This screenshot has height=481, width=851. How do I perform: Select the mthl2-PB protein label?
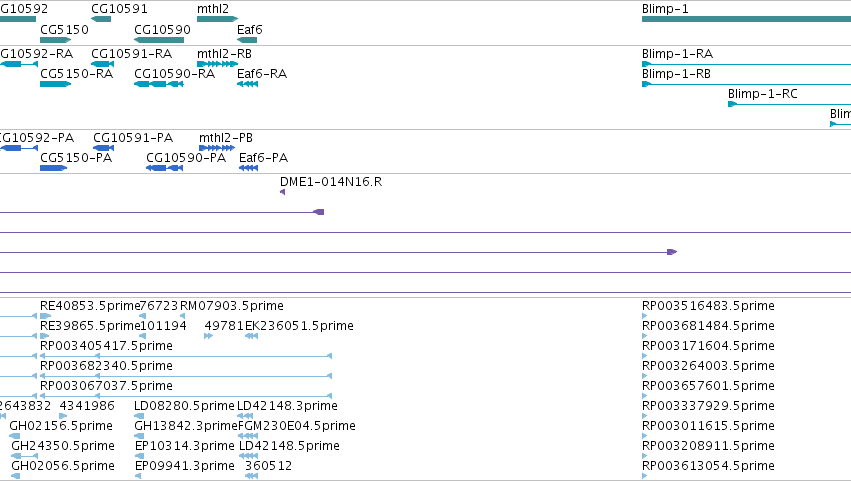pos(226,138)
